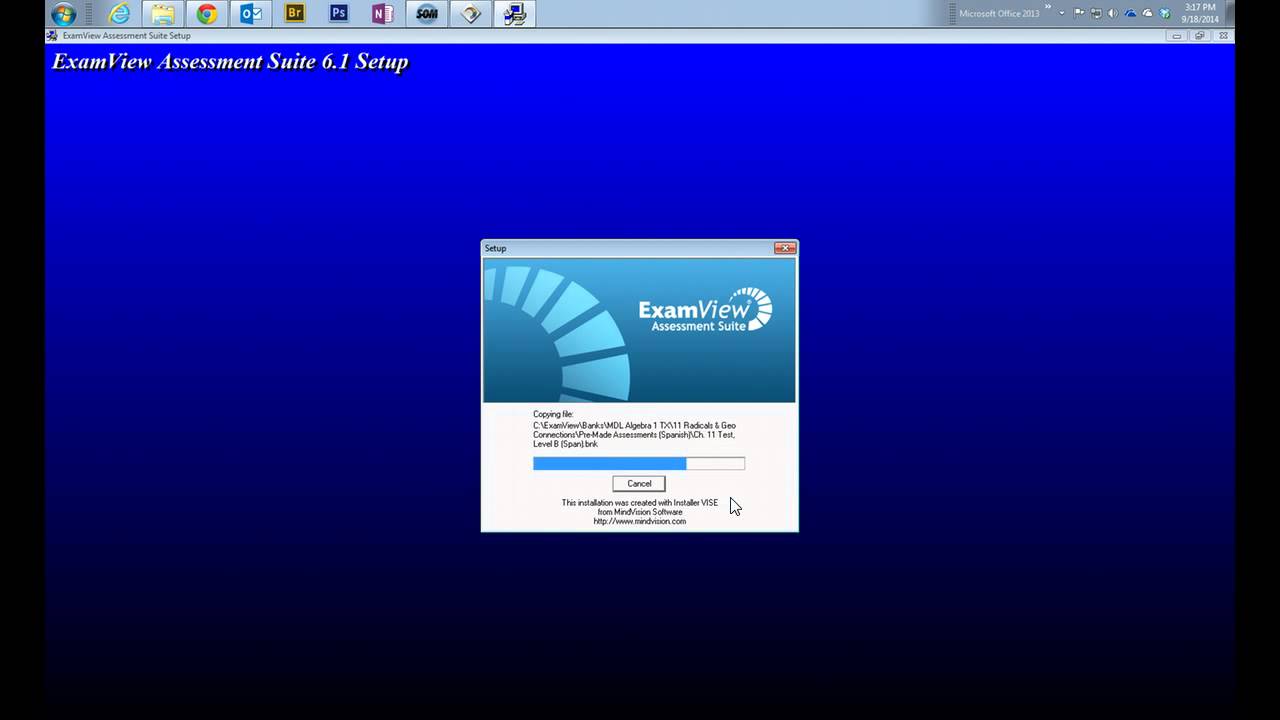Image resolution: width=1280 pixels, height=720 pixels.
Task: Open OneNote from the taskbar
Action: 382,14
